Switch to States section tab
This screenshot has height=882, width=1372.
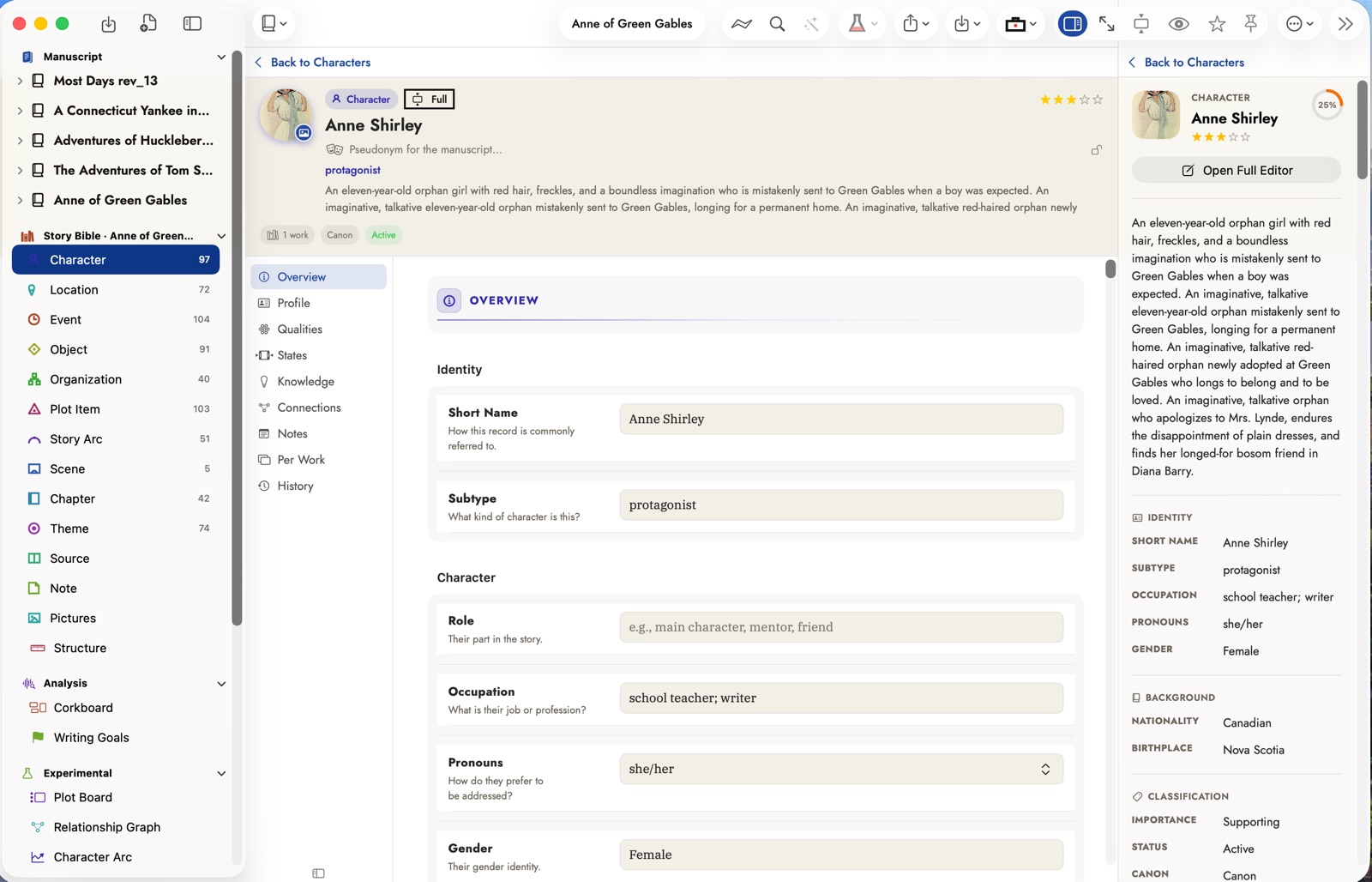pyautogui.click(x=319, y=355)
